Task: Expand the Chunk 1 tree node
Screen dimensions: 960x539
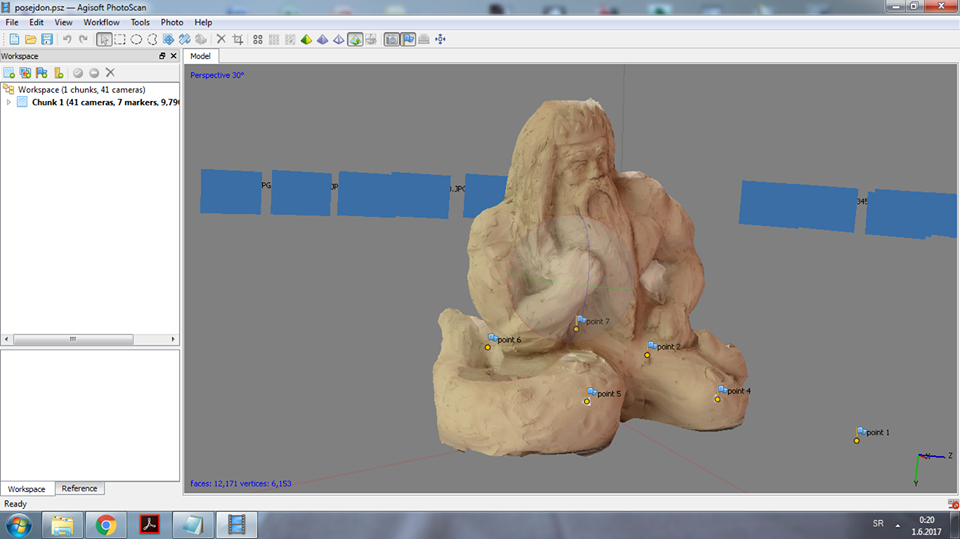Action: pyautogui.click(x=9, y=102)
